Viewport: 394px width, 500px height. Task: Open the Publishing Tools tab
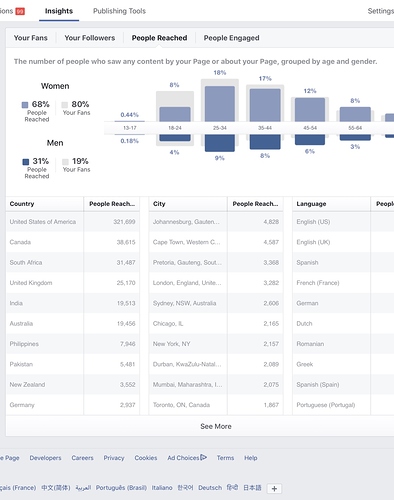(x=119, y=11)
